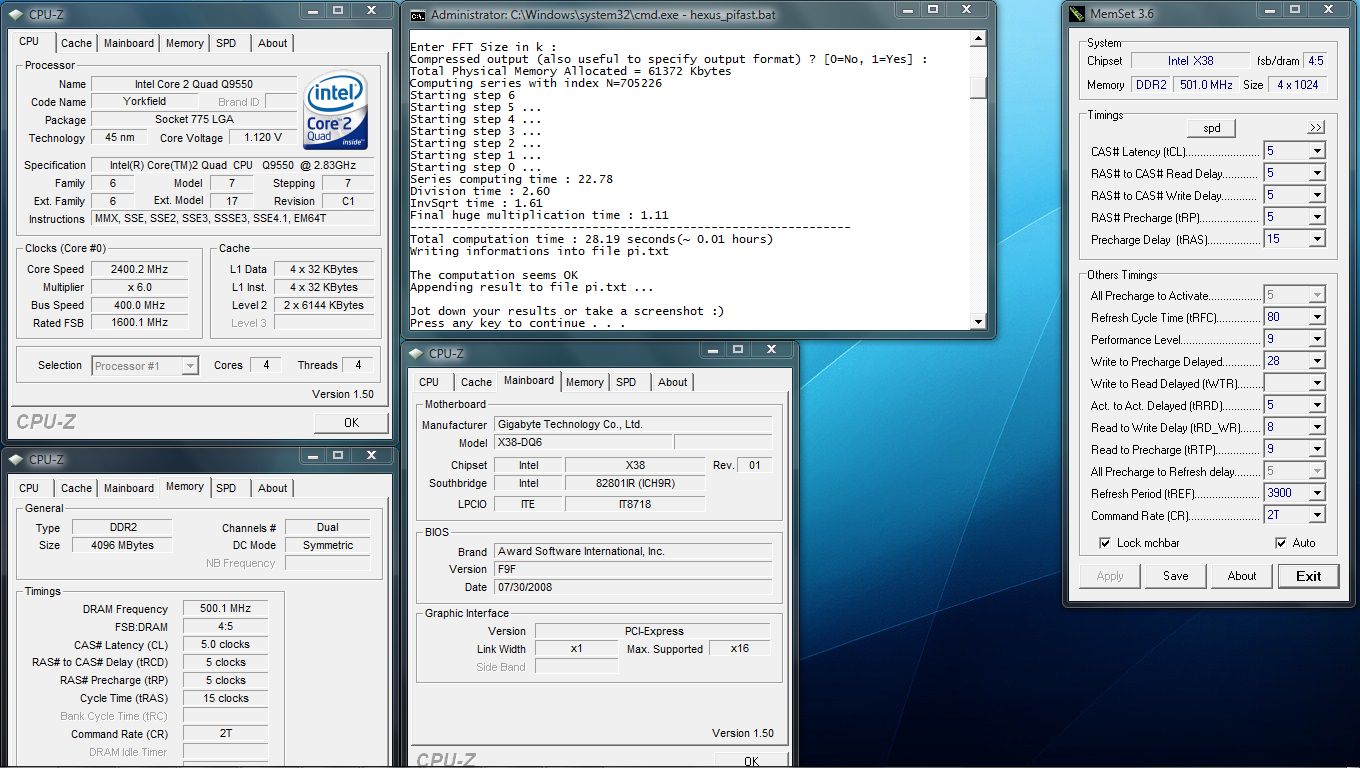The image size is (1360, 768).
Task: Open About tab in top CPU-Z window
Action: (272, 43)
